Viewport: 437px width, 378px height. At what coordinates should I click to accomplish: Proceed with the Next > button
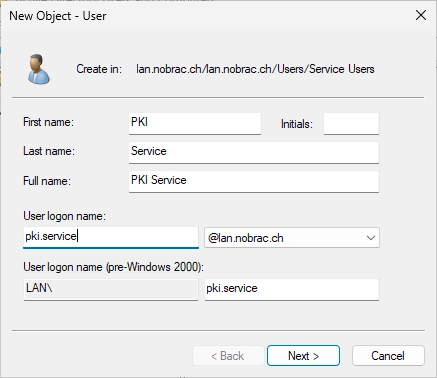(303, 356)
